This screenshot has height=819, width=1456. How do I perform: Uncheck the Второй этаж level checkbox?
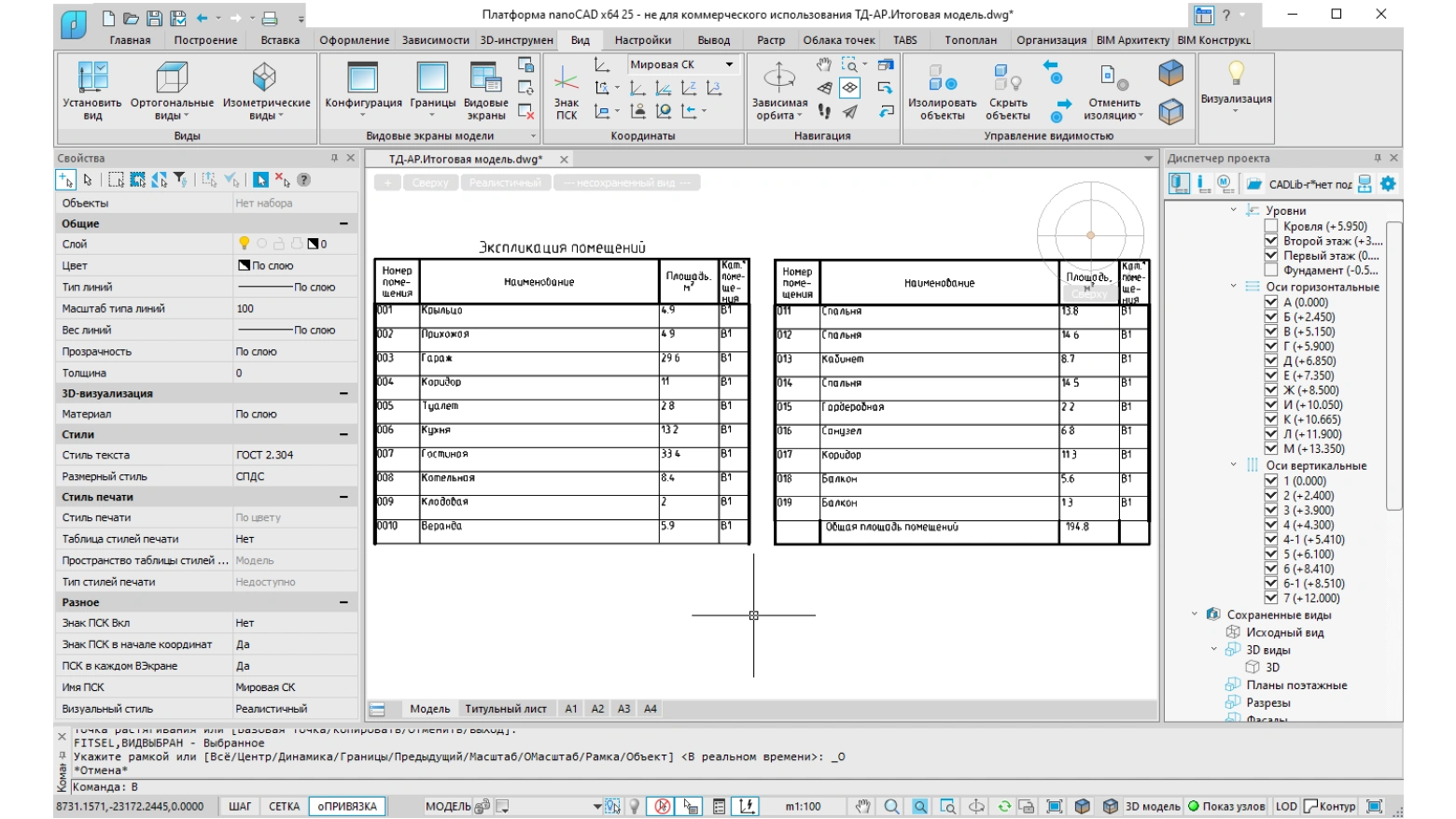(x=1270, y=241)
